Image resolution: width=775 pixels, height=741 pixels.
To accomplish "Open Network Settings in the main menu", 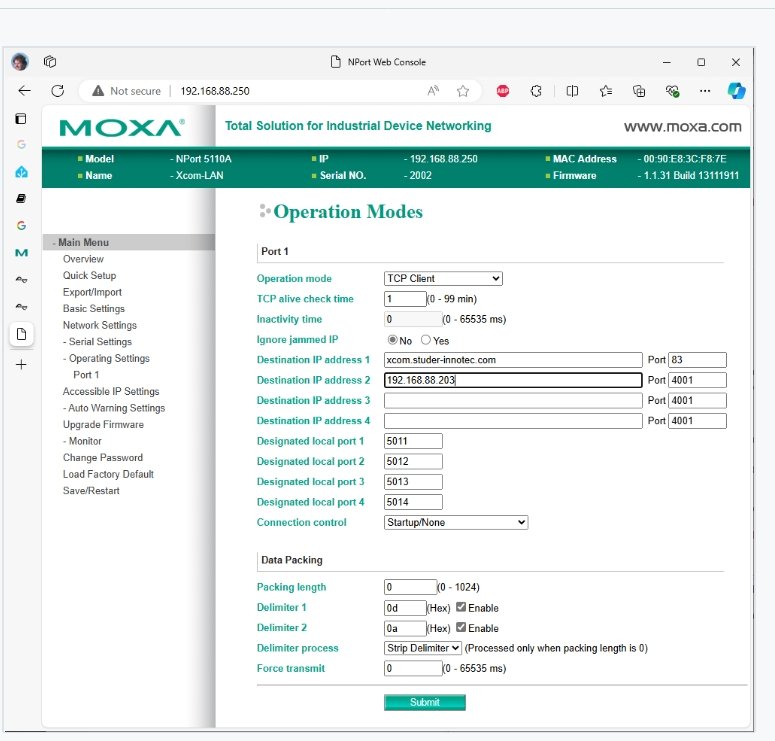I will (x=100, y=325).
